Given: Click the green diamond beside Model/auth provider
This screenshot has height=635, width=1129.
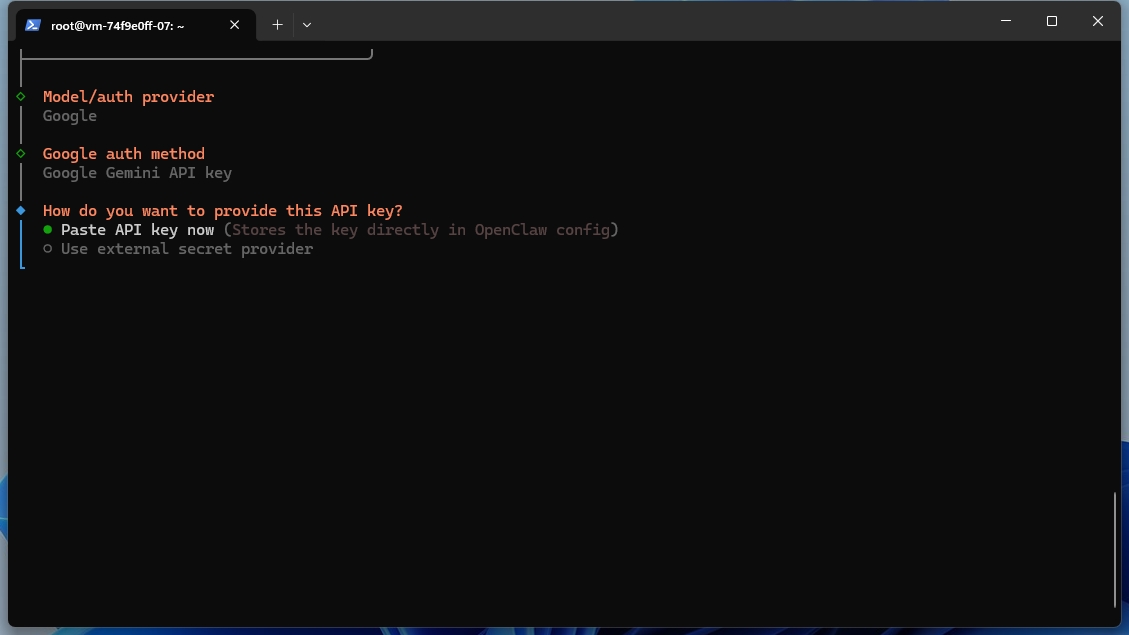Looking at the screenshot, I should (x=21, y=96).
